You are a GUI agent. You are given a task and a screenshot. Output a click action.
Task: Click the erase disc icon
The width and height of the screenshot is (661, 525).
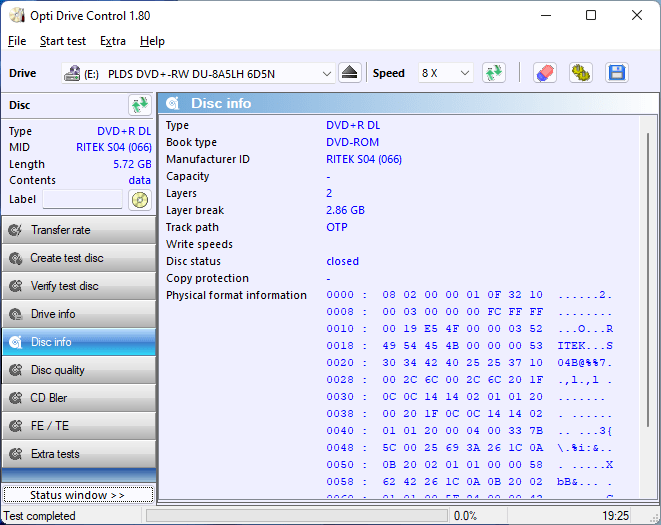544,73
